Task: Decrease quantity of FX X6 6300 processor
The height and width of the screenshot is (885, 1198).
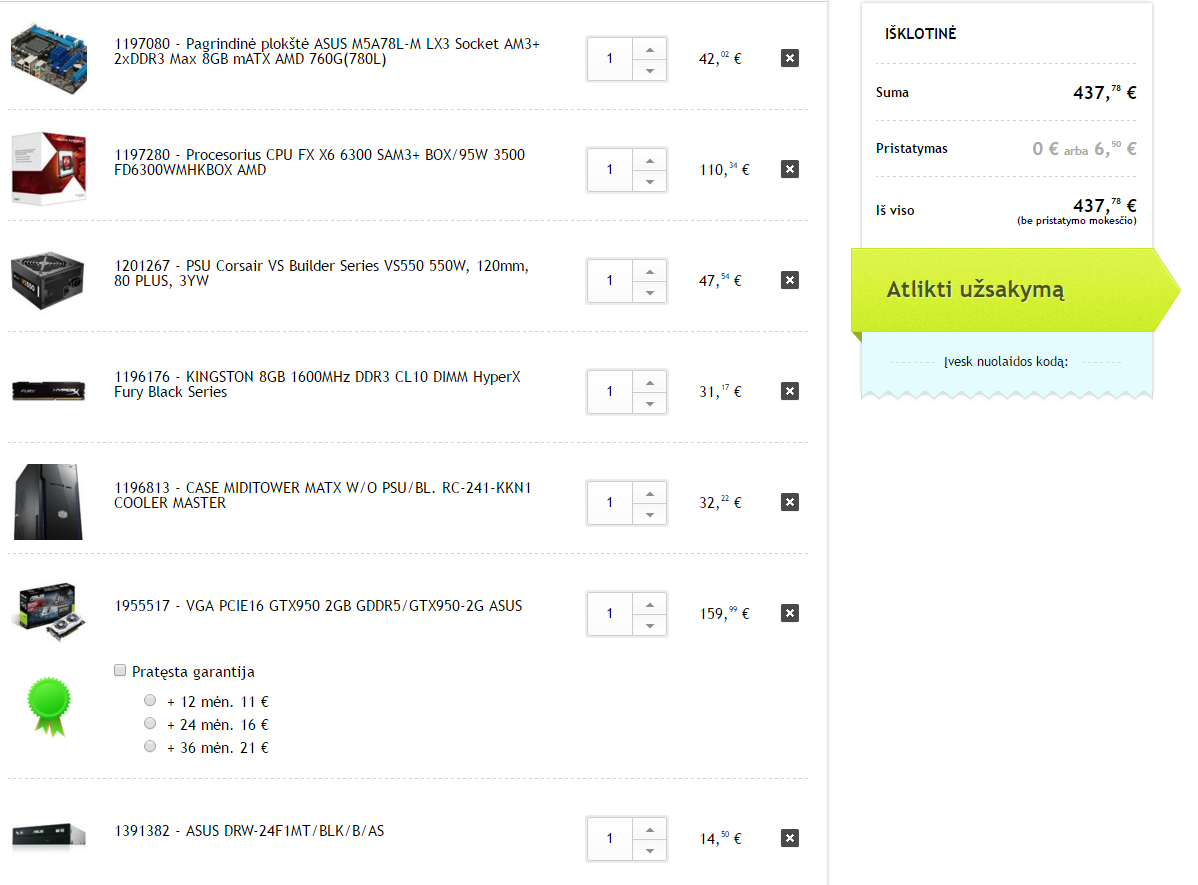Action: pyautogui.click(x=649, y=181)
